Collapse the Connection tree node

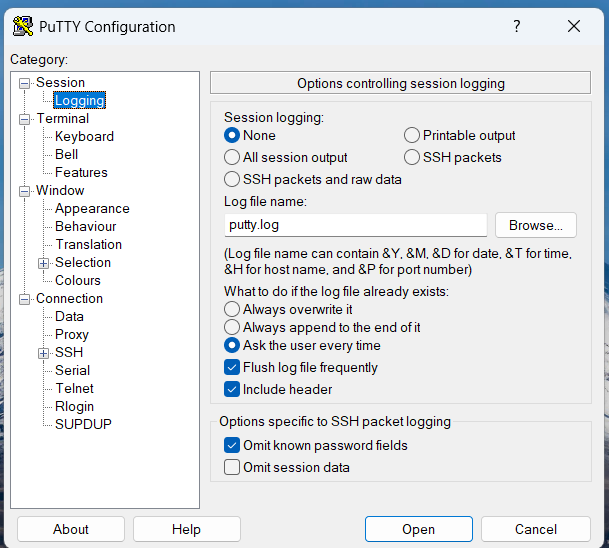24,299
